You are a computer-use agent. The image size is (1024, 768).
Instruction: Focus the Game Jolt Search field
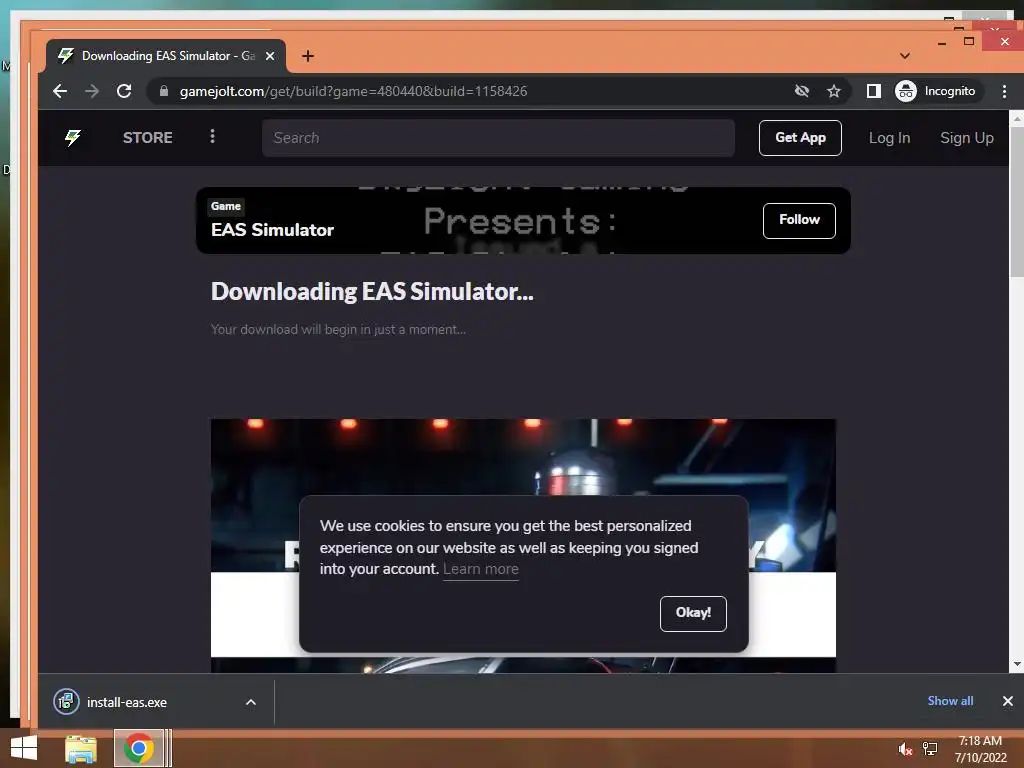point(498,138)
